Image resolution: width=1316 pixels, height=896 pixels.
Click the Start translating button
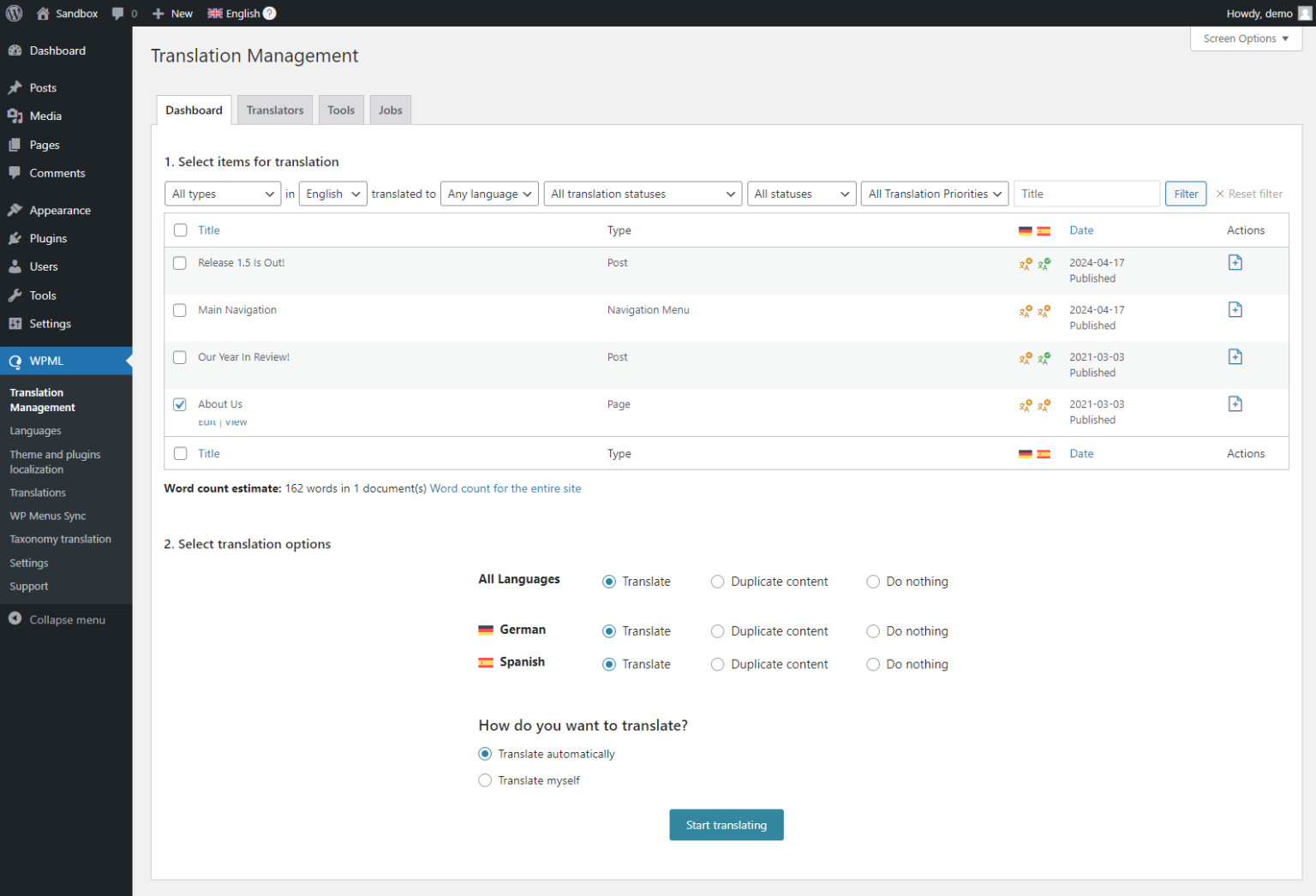point(726,825)
